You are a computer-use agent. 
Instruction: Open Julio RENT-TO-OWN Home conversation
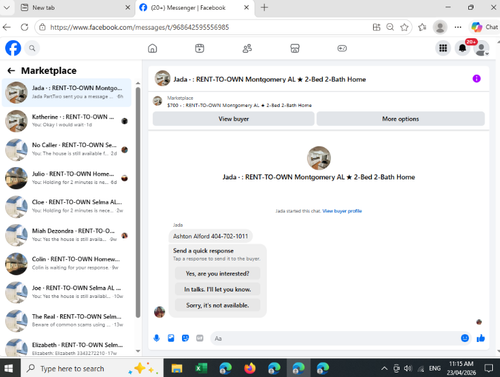pos(67,178)
